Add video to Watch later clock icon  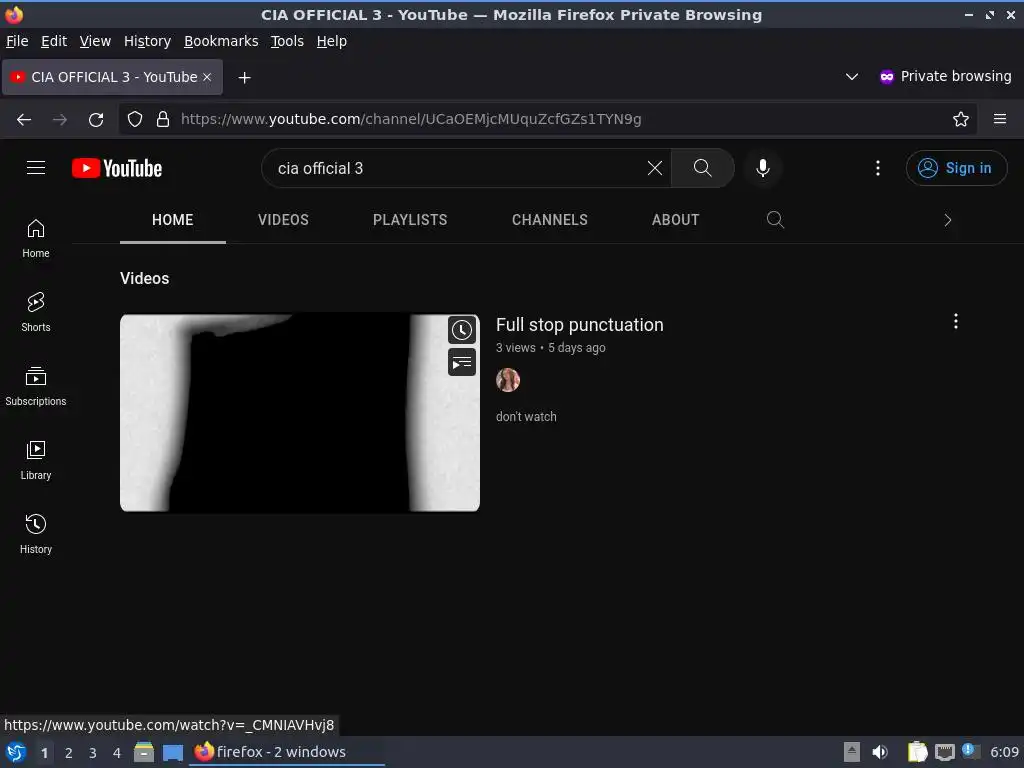click(462, 330)
